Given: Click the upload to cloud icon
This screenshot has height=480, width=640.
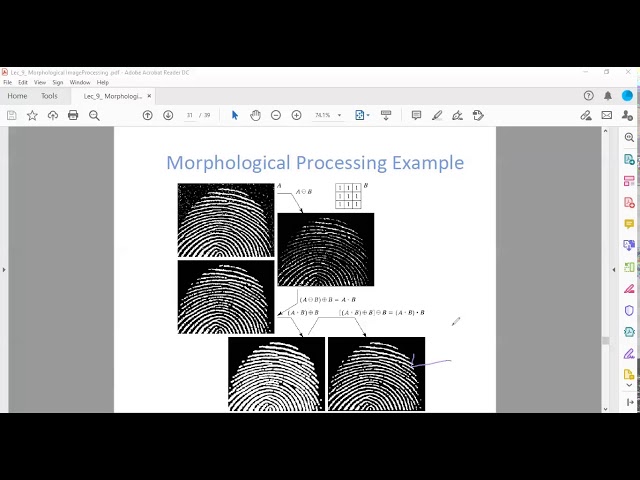Looking at the screenshot, I should (x=53, y=116).
